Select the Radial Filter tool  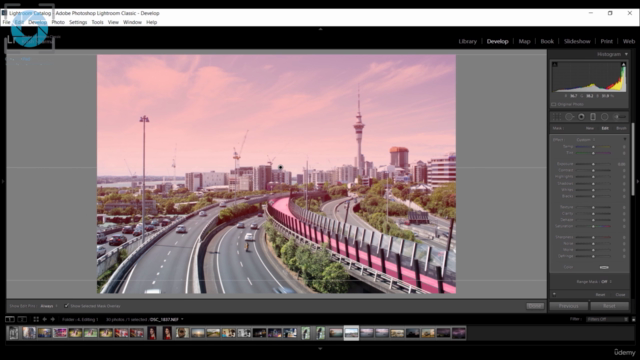tap(604, 117)
